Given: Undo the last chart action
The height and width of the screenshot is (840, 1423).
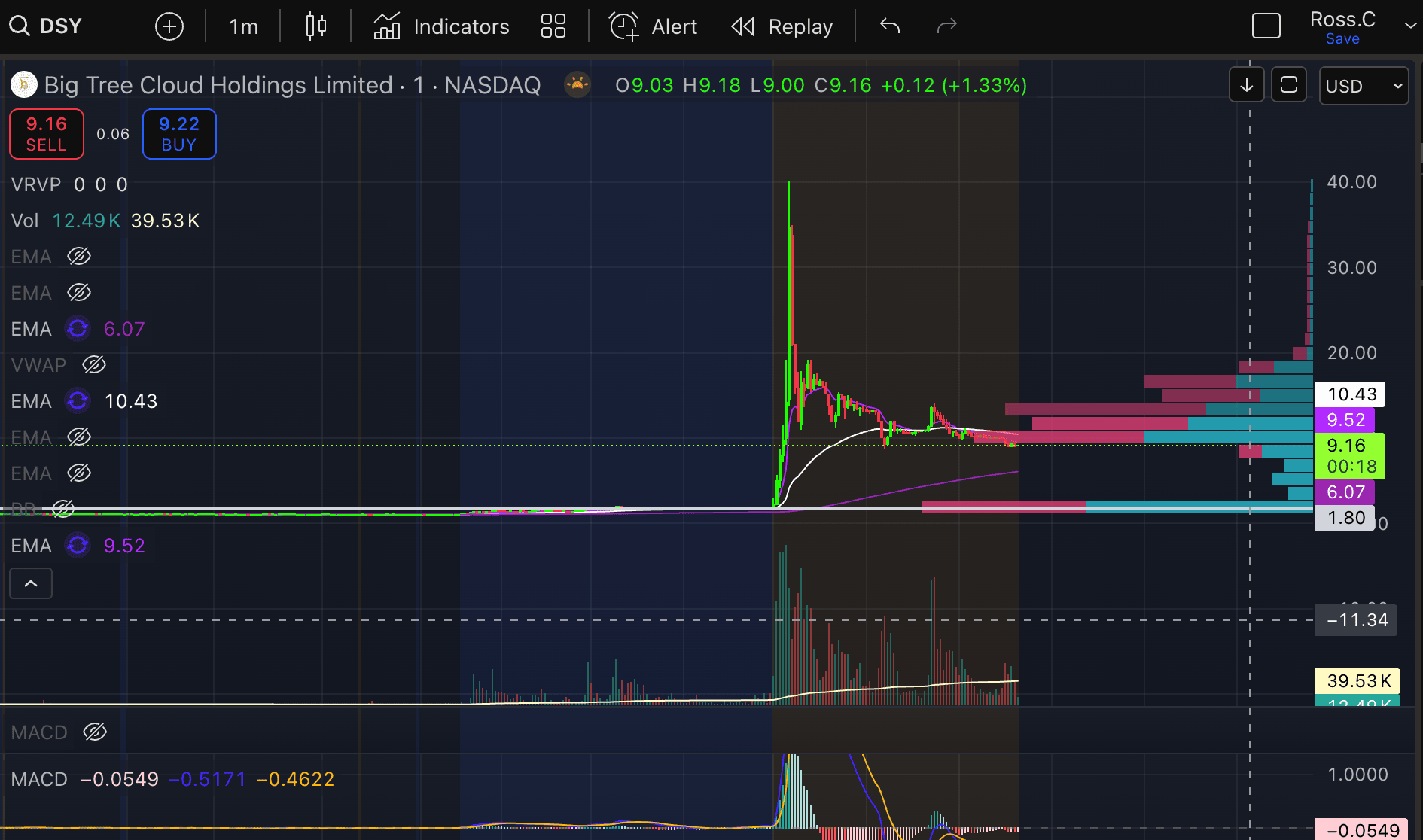Looking at the screenshot, I should click(x=890, y=26).
